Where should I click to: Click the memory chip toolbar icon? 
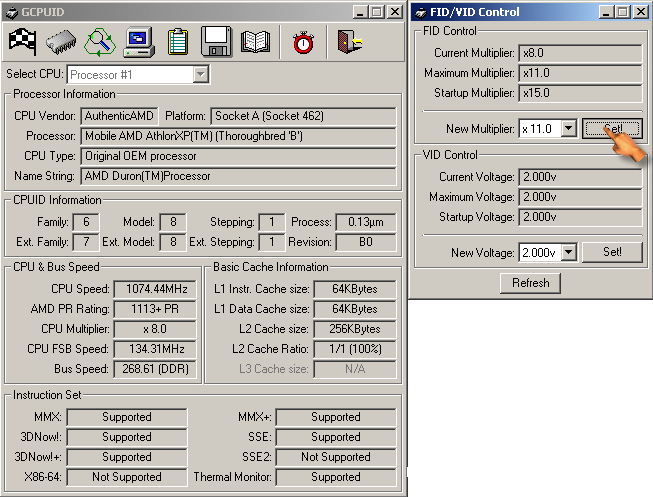click(60, 42)
